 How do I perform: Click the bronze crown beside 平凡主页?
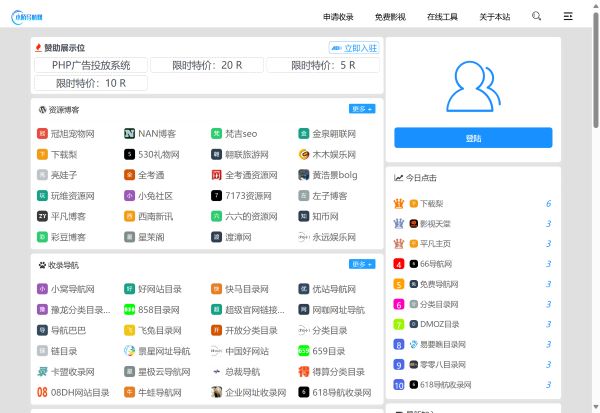point(399,244)
